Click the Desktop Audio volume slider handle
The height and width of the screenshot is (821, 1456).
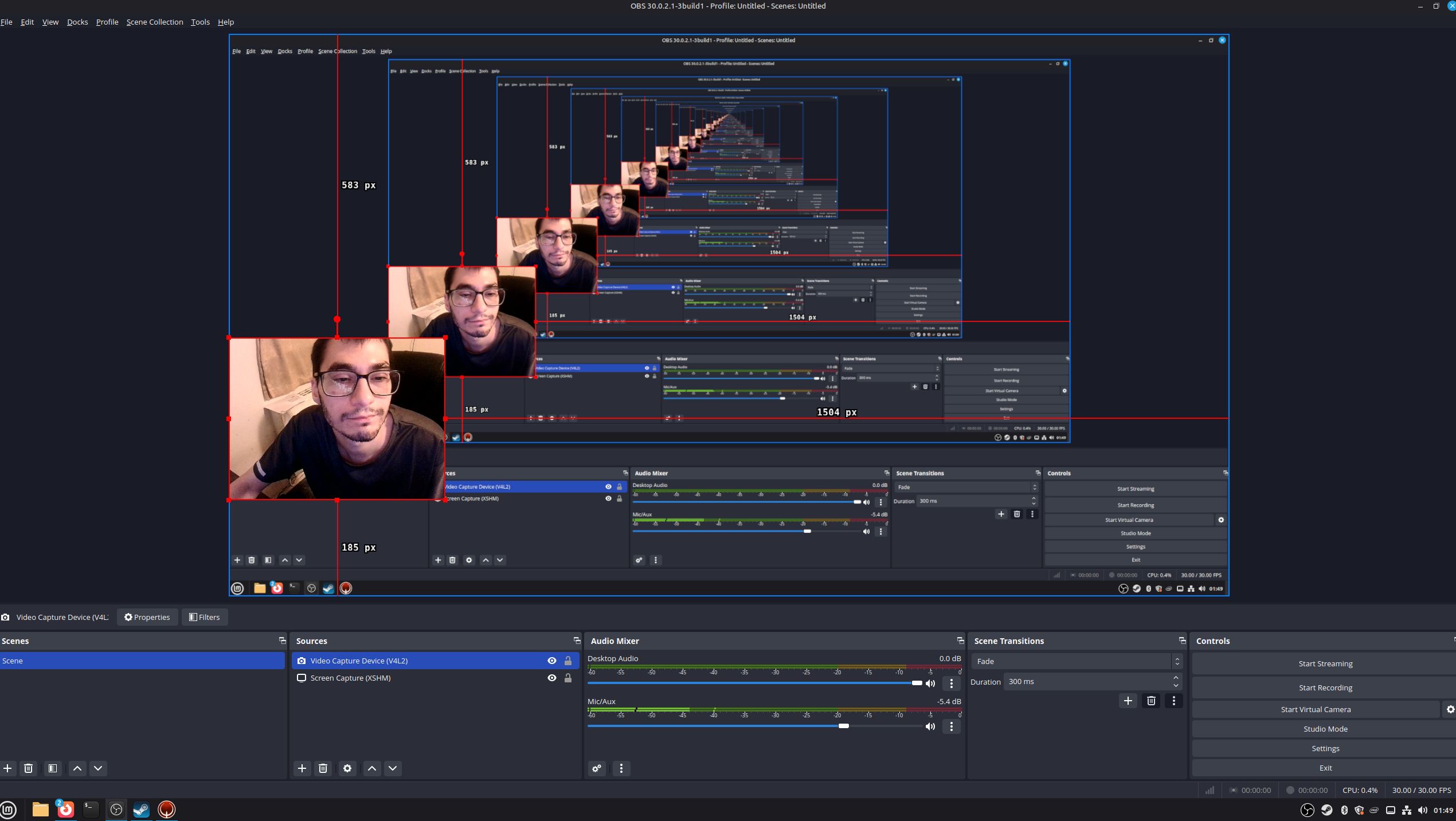917,683
